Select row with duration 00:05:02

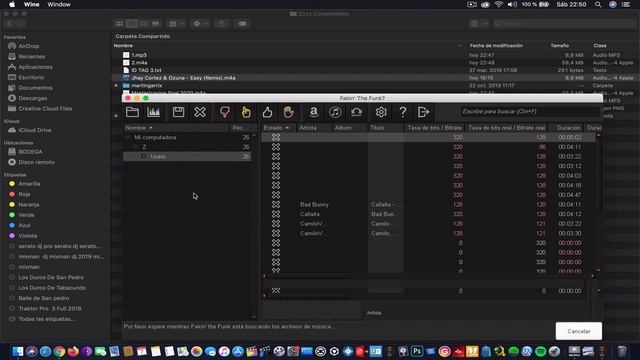point(429,138)
